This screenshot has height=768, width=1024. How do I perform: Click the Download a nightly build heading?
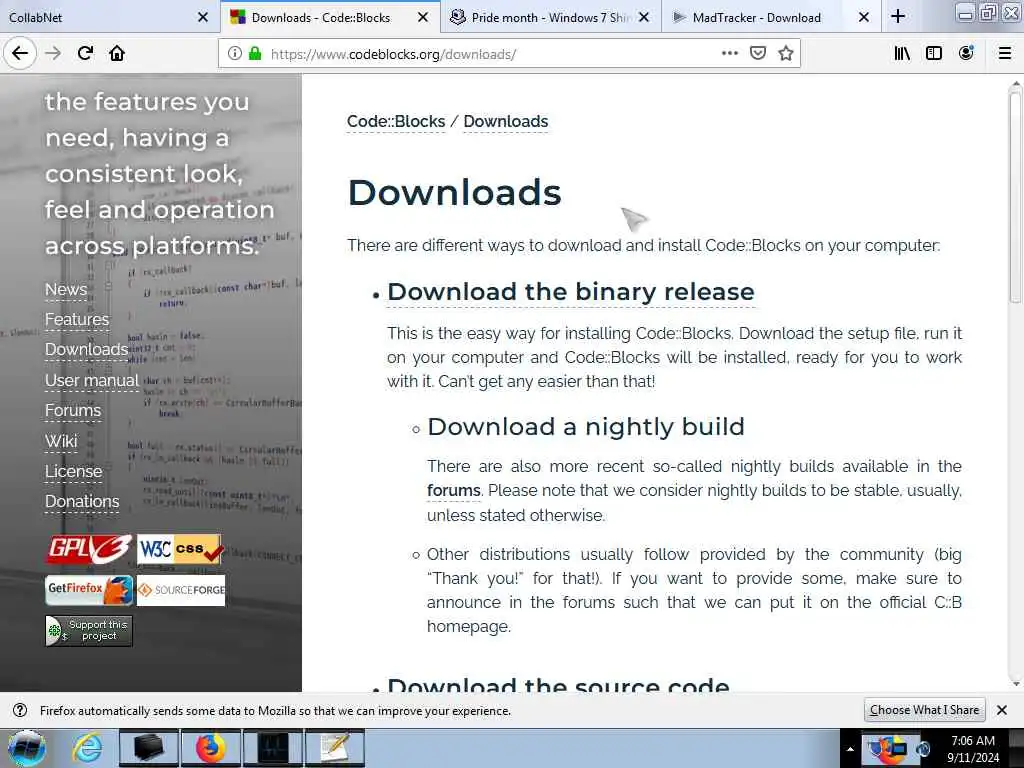coord(586,426)
